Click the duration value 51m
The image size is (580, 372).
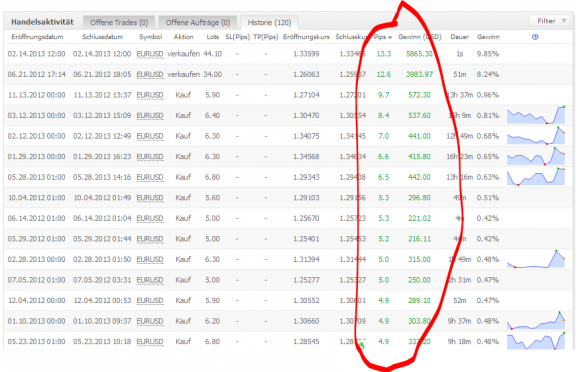(459, 74)
